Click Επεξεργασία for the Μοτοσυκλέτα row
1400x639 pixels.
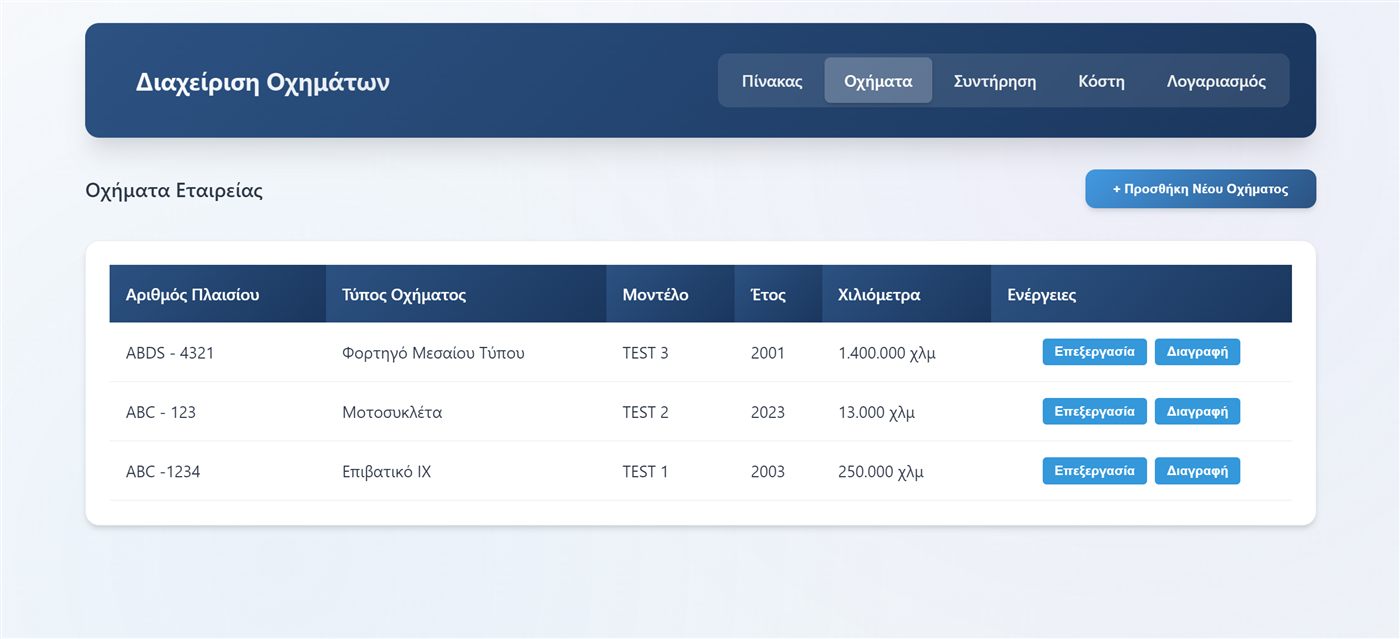[1094, 411]
